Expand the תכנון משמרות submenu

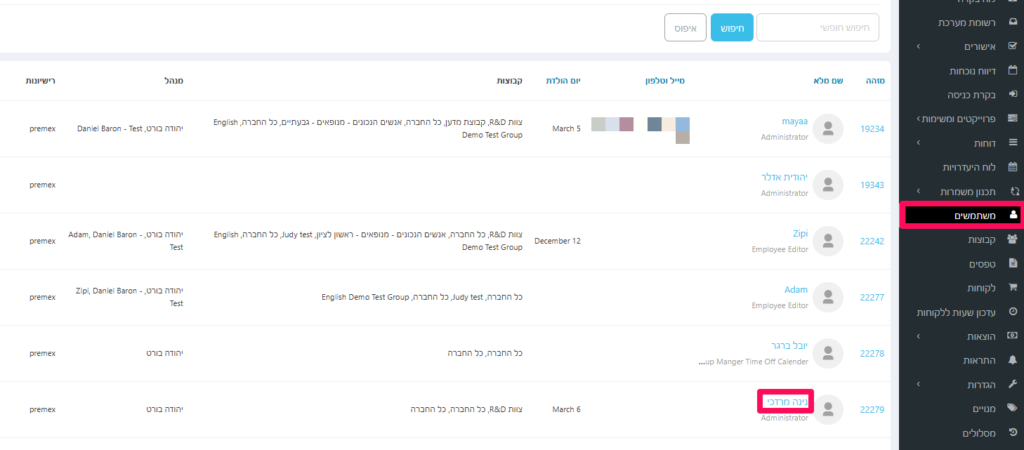(919, 191)
